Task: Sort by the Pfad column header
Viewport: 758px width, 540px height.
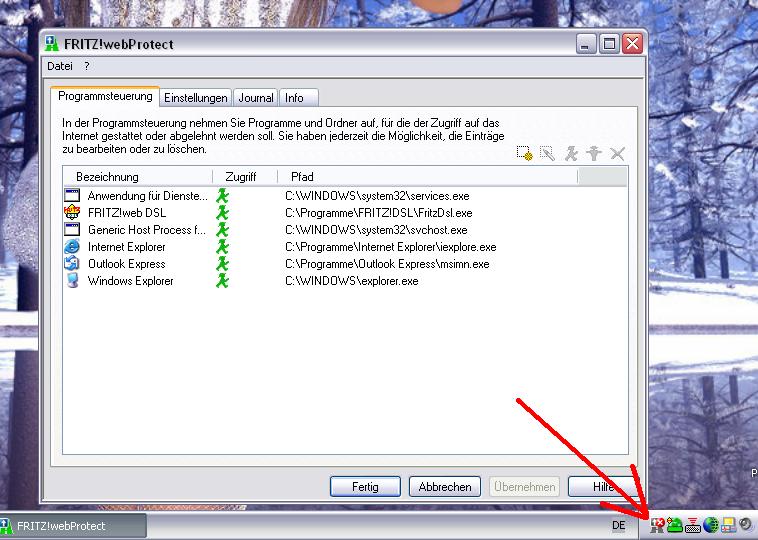Action: point(428,177)
